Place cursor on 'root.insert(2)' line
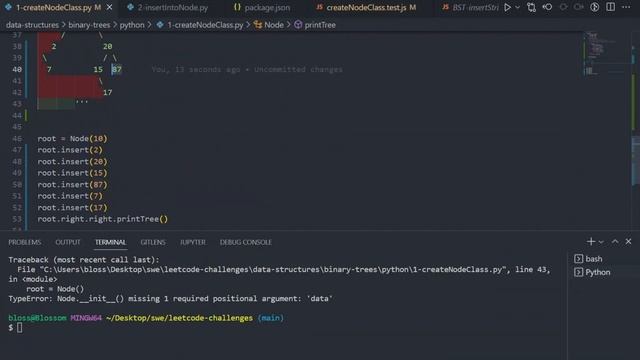 [70, 150]
